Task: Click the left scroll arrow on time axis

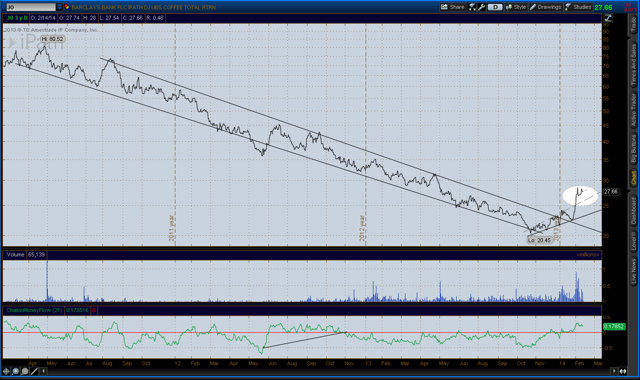Action: (x=43, y=371)
